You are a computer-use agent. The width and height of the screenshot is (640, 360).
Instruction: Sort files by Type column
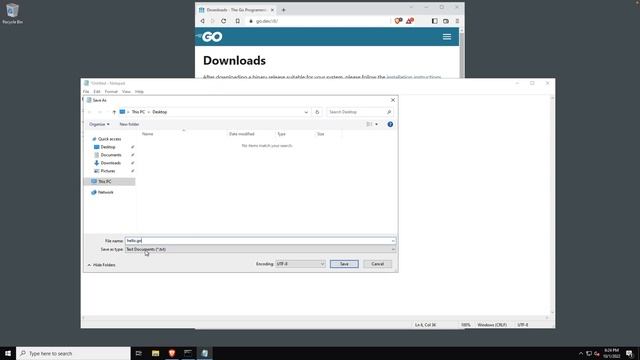282,134
